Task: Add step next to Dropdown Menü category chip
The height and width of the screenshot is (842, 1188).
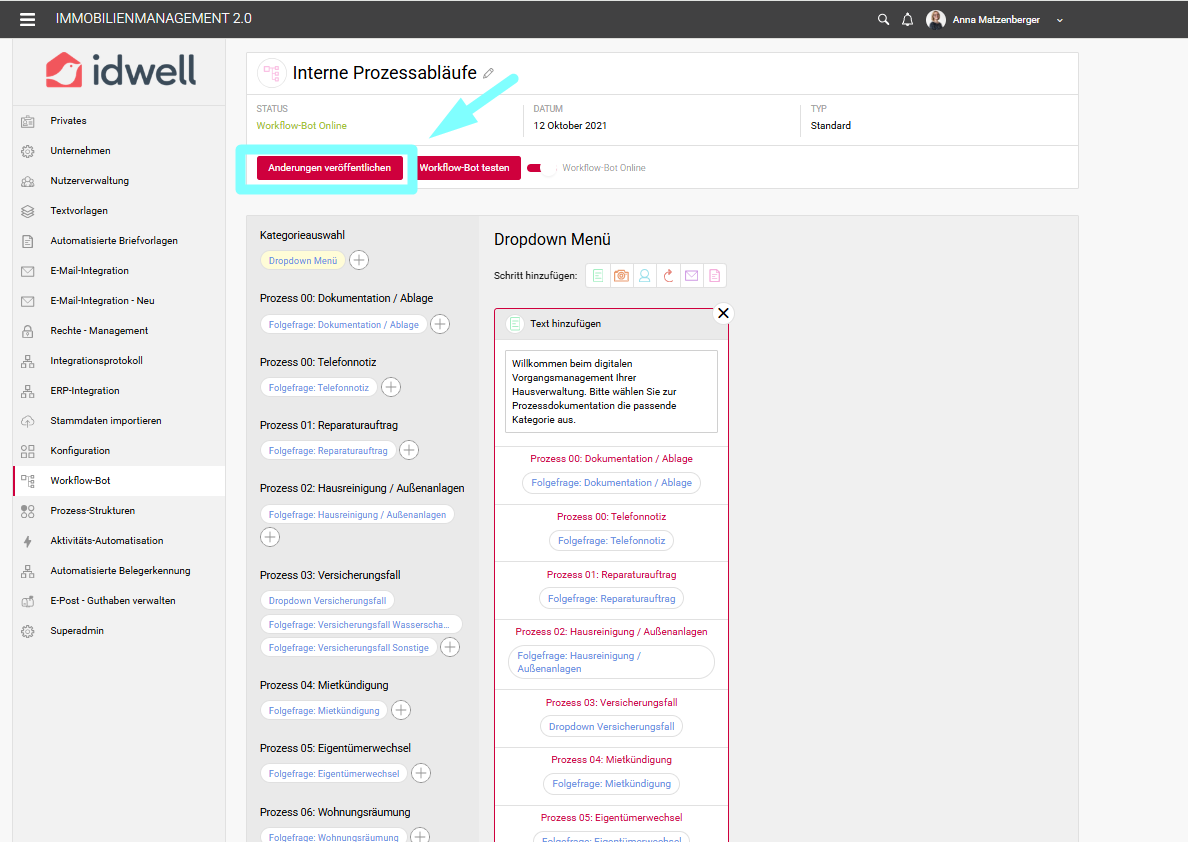Action: click(x=359, y=260)
